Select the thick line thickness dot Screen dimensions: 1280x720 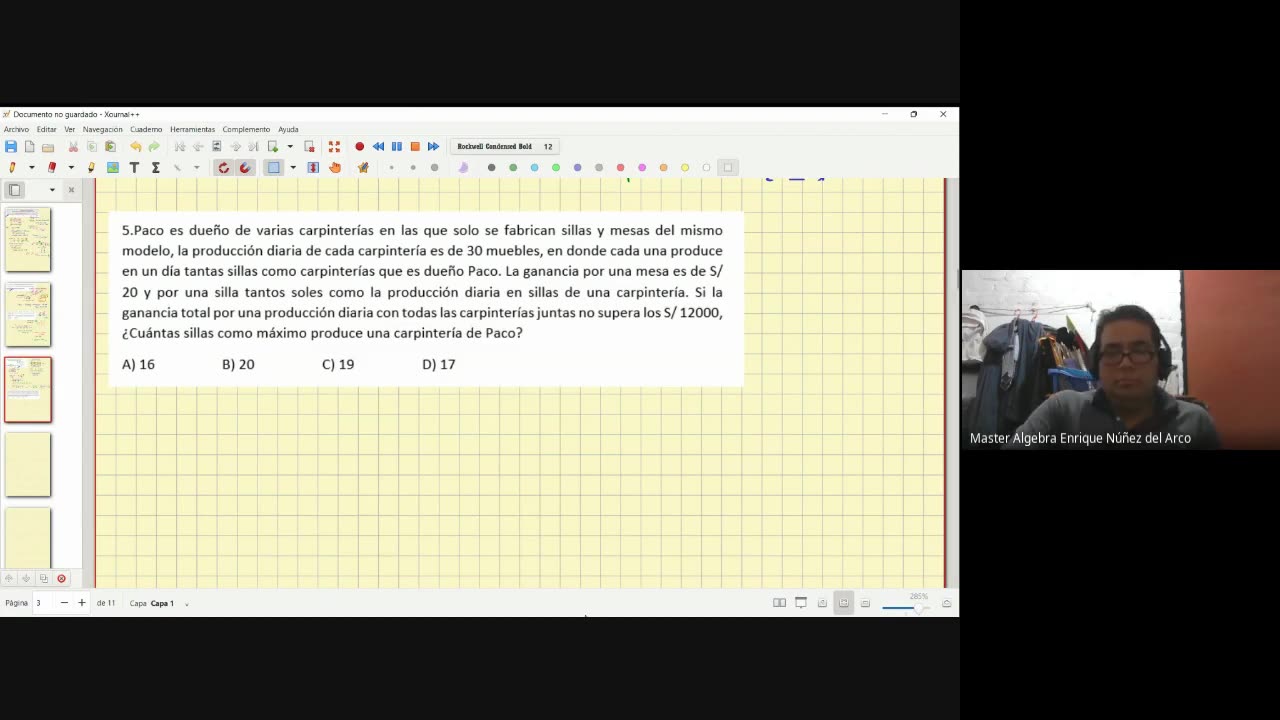(434, 168)
